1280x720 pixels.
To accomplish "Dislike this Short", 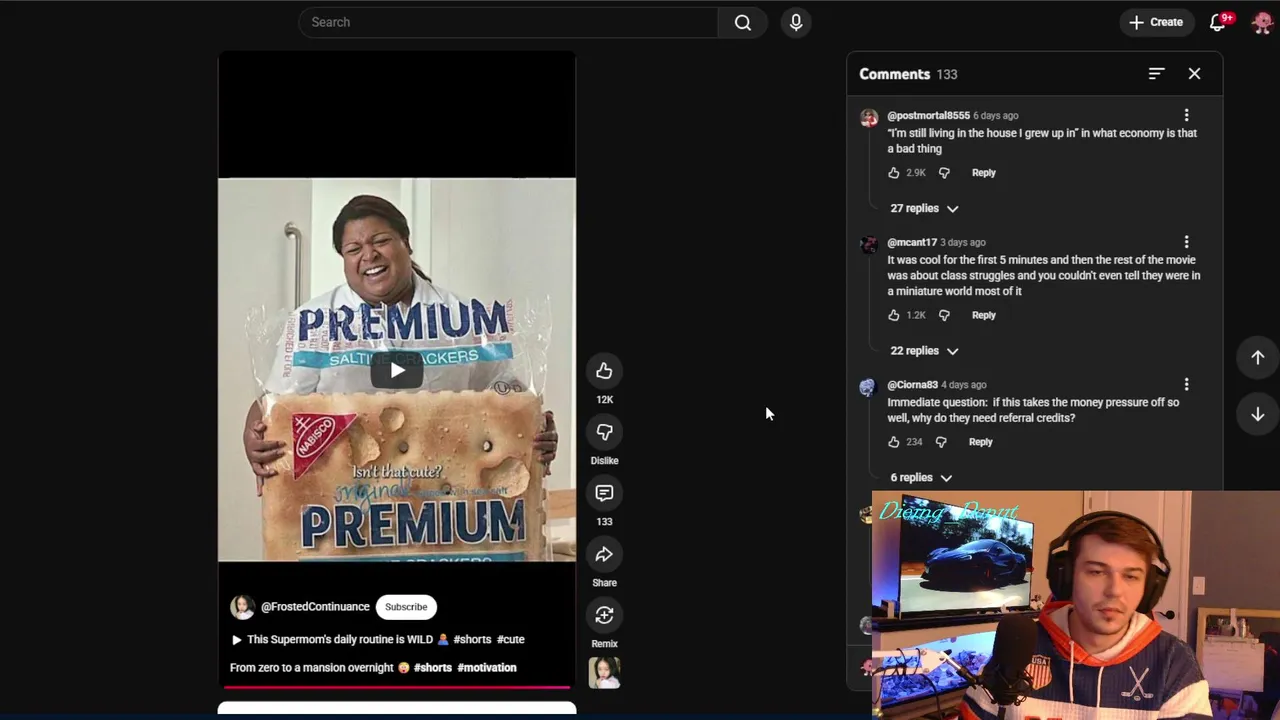I will click(604, 432).
